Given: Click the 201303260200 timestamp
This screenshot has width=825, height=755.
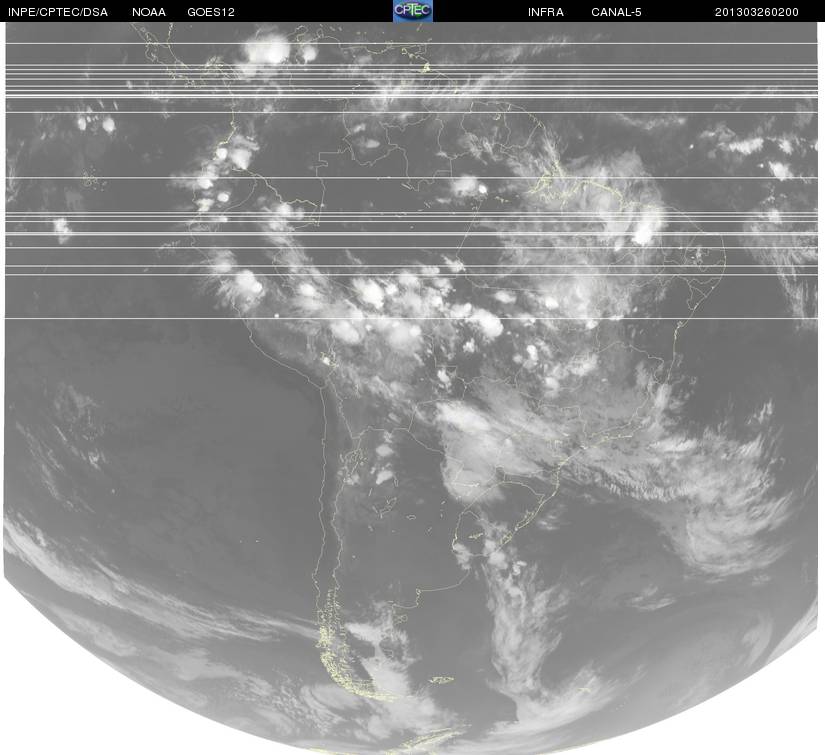Looking at the screenshot, I should tap(757, 12).
